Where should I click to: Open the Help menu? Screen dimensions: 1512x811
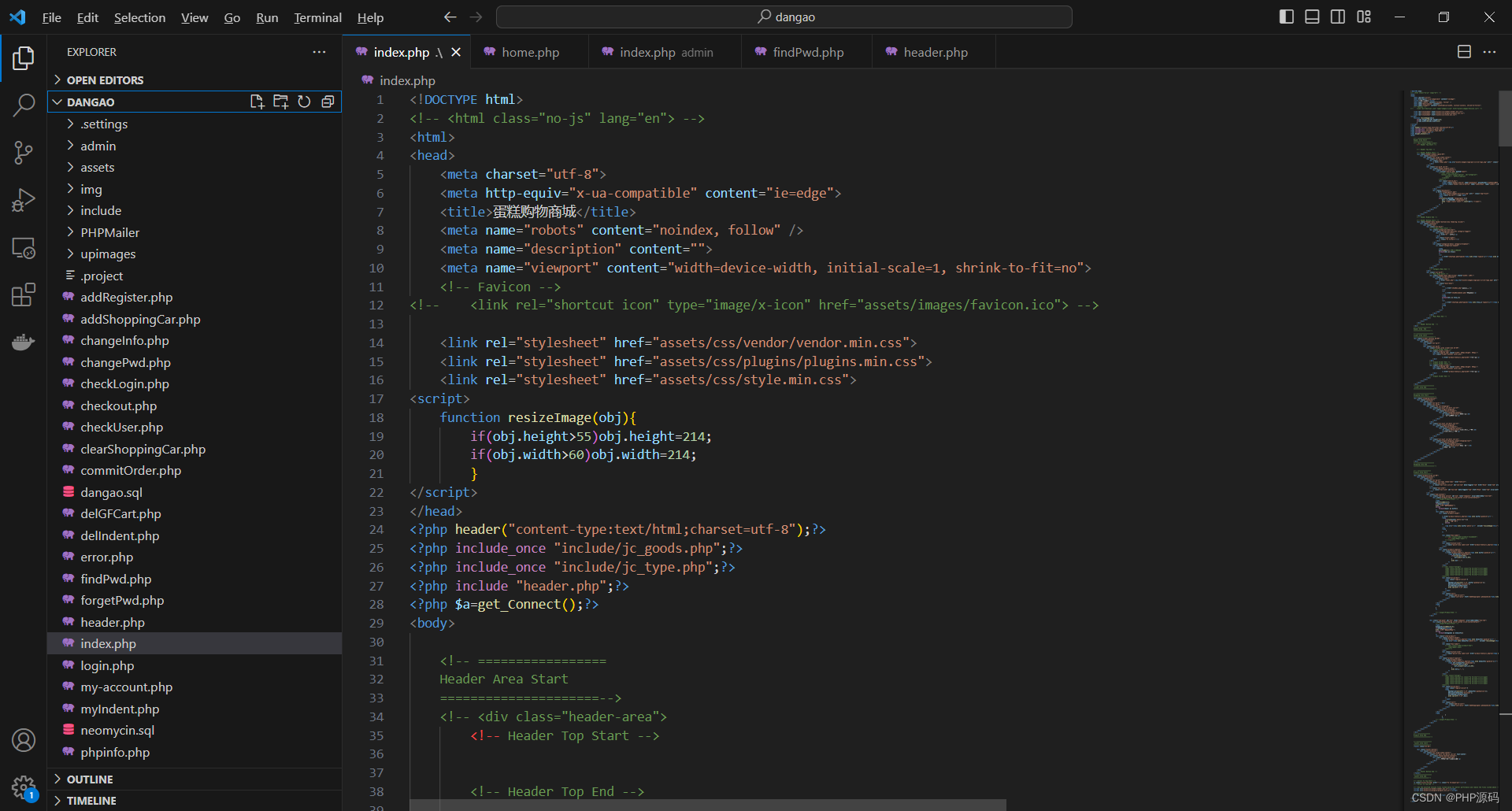(x=370, y=17)
